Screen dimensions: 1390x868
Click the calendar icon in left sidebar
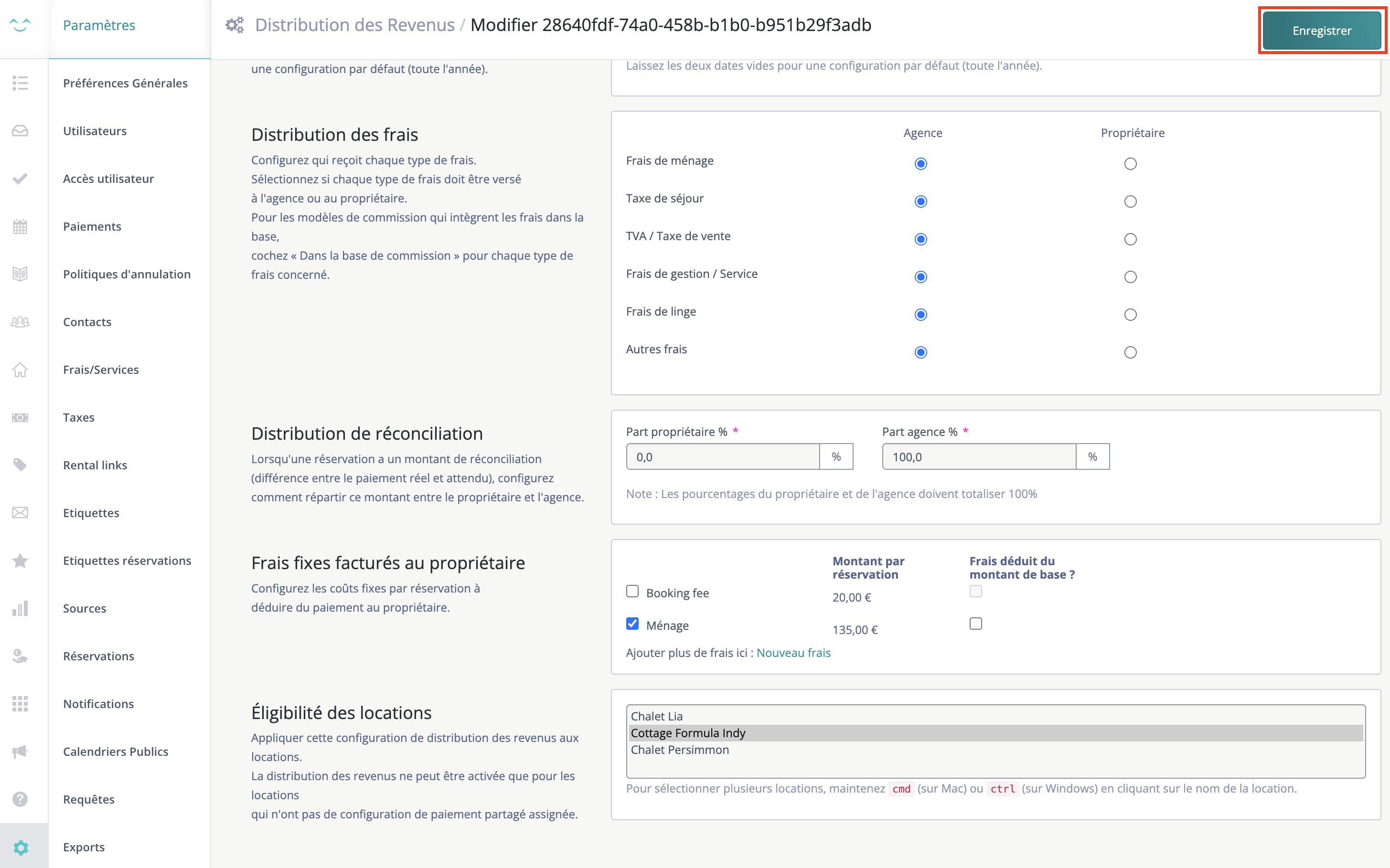pos(20,226)
